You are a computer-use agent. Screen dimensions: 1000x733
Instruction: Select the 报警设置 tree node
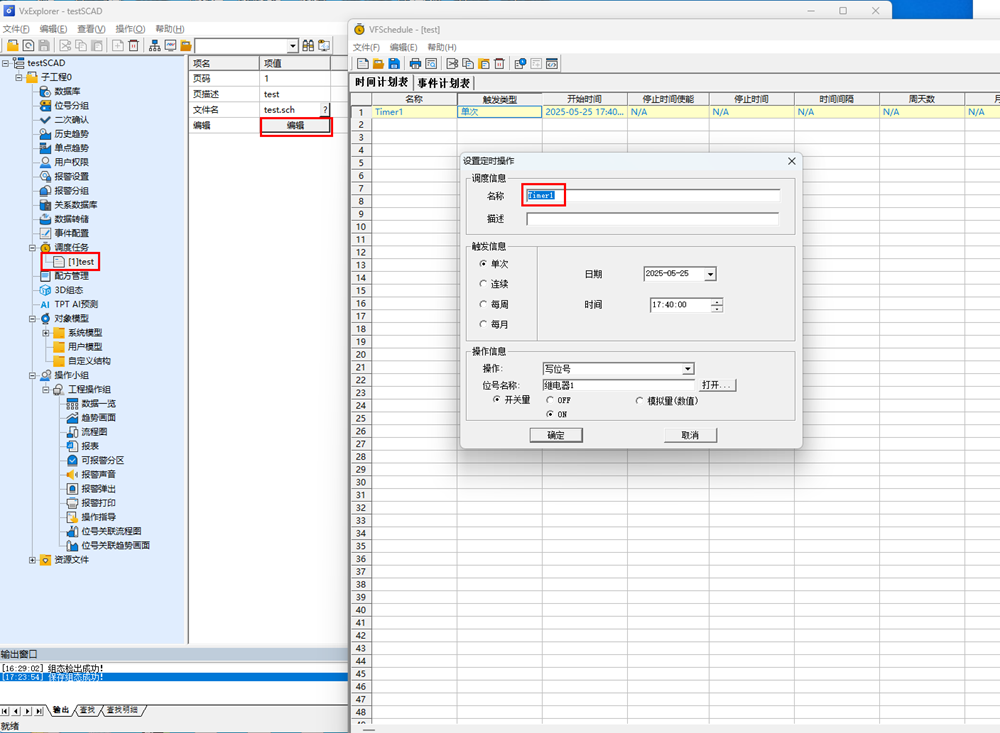click(71, 176)
